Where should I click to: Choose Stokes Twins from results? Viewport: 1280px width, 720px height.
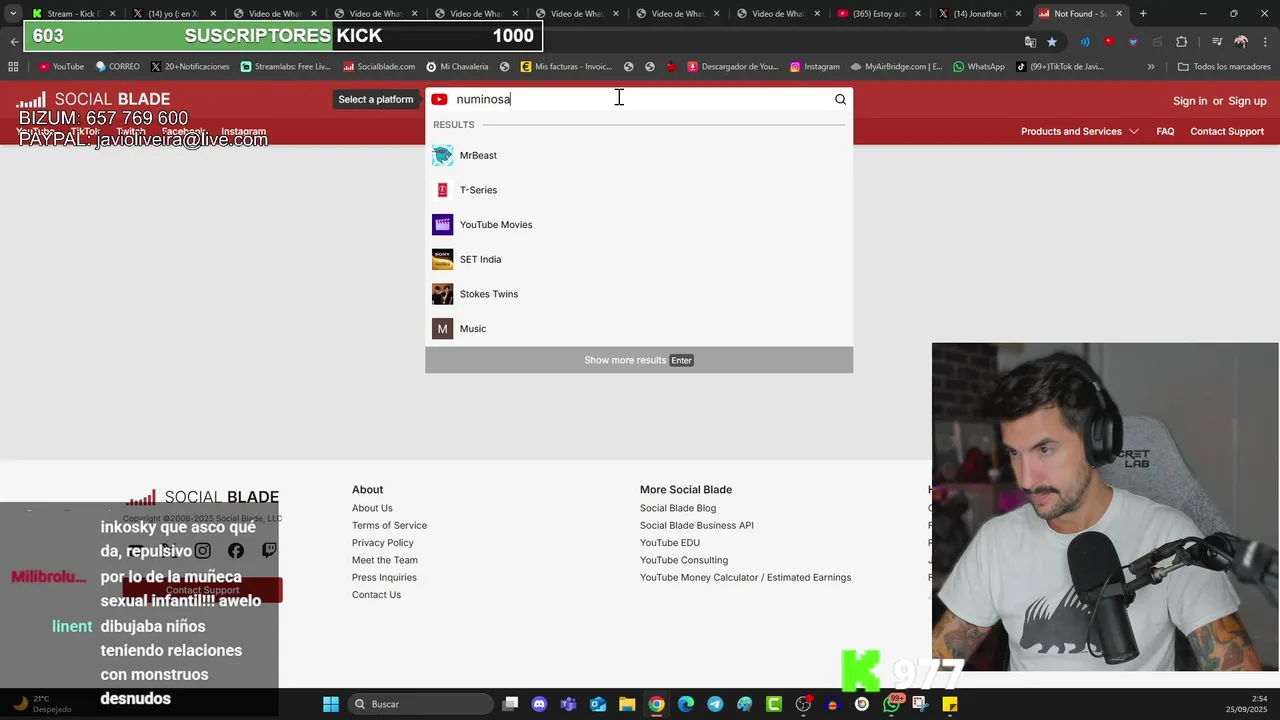[x=639, y=294]
